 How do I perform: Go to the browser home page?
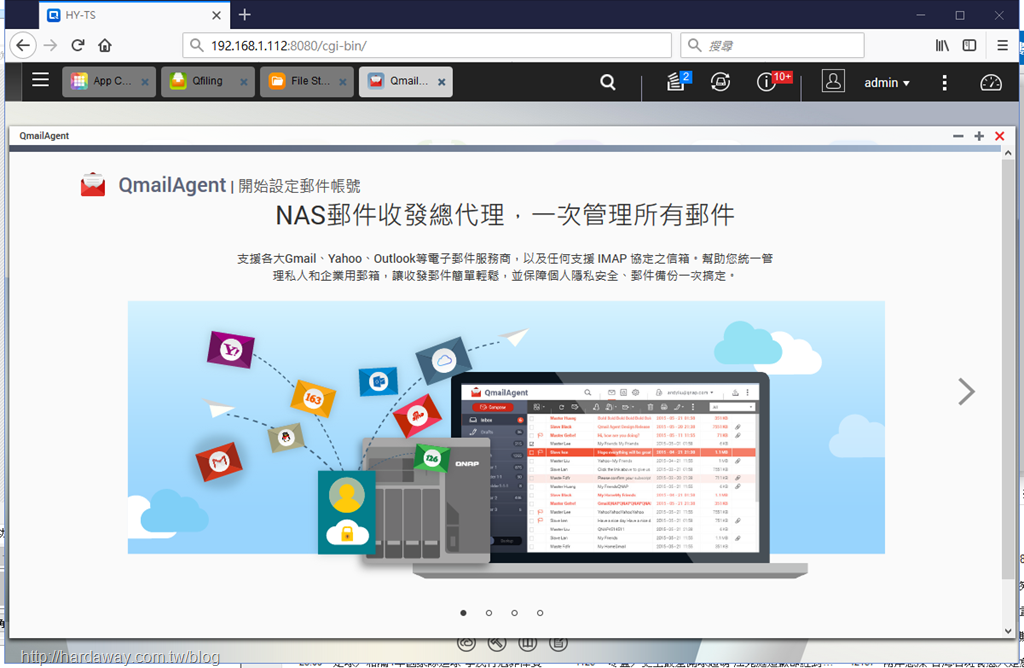[104, 45]
